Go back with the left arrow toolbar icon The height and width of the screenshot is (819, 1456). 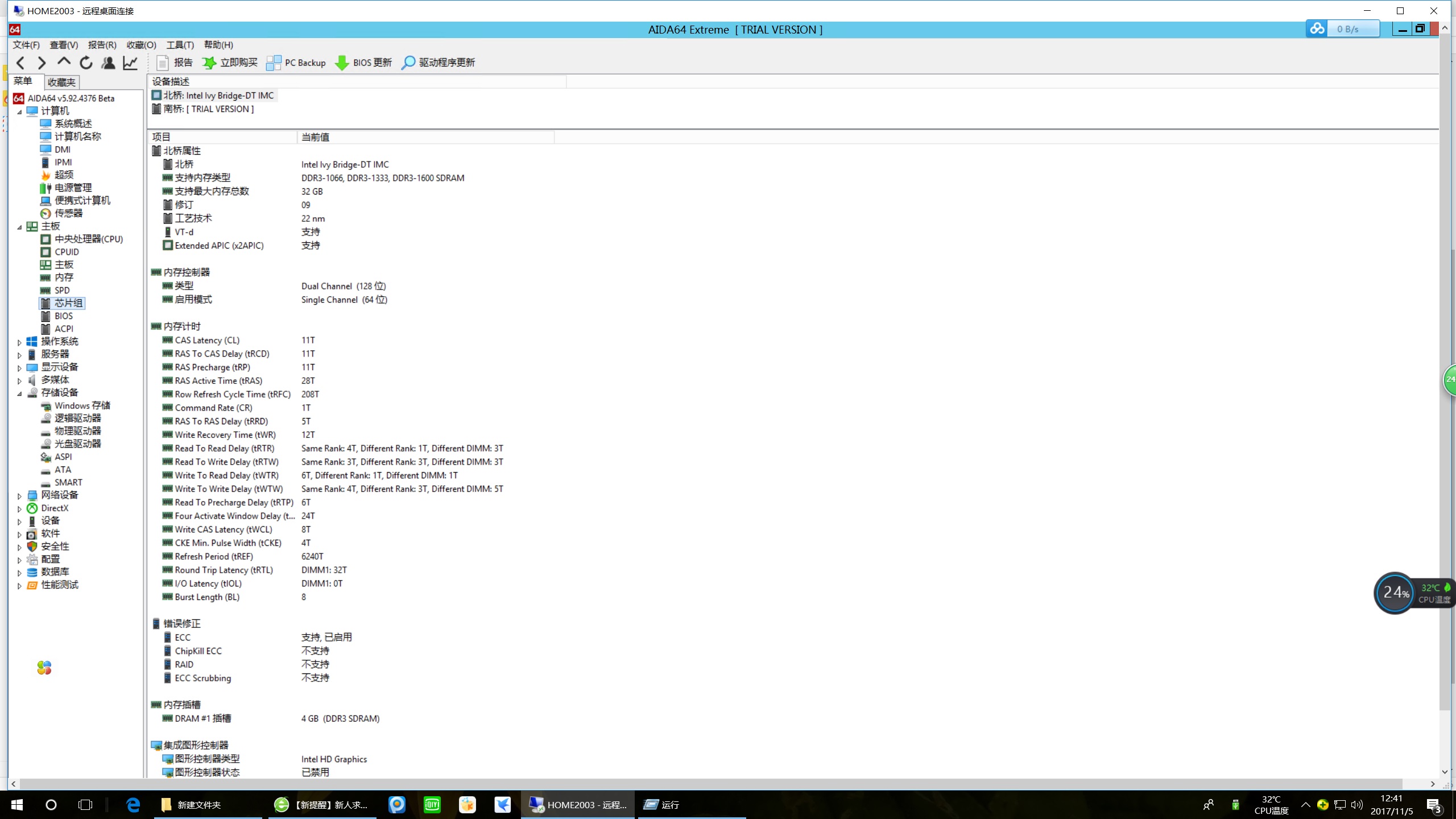tap(21, 63)
